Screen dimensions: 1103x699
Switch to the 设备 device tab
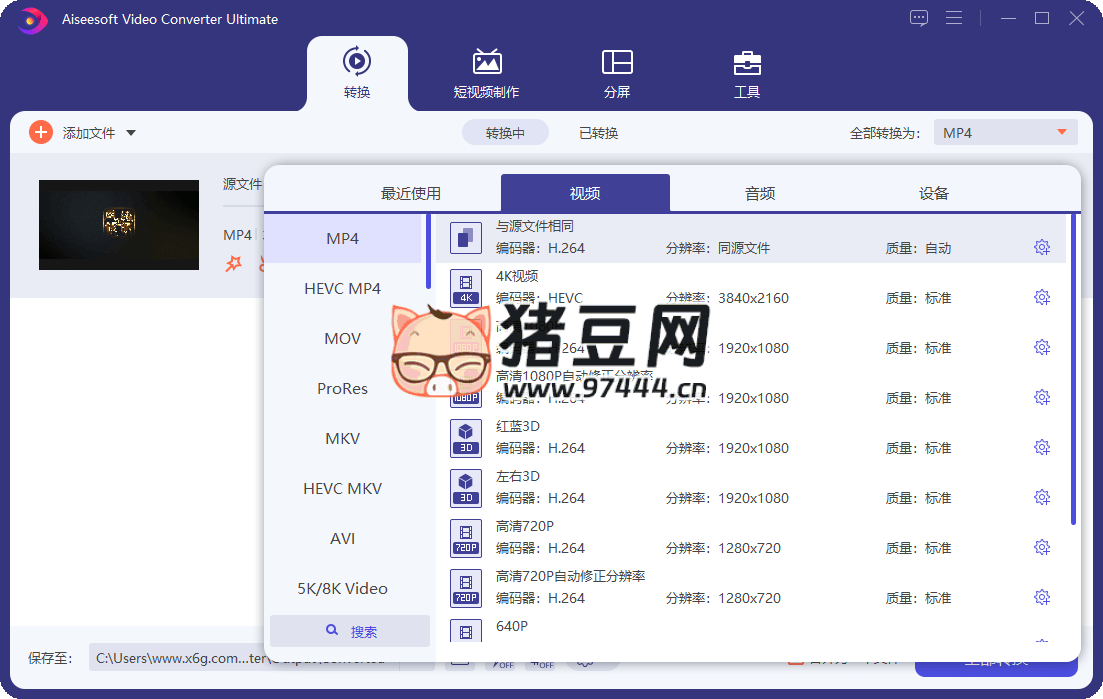point(934,194)
